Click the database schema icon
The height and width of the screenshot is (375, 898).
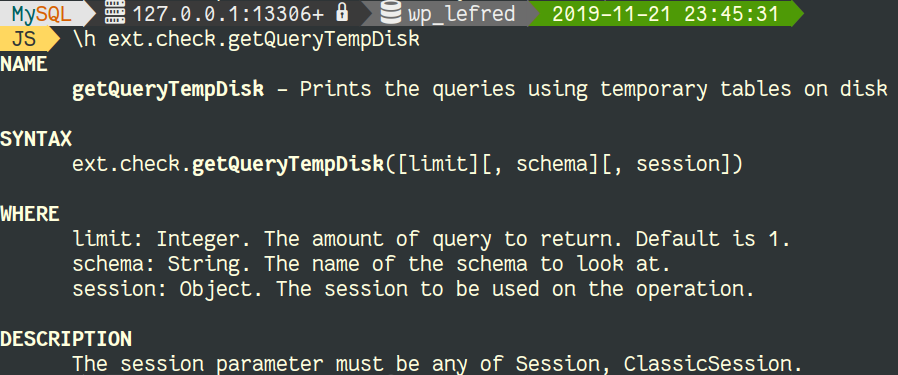coord(391,13)
